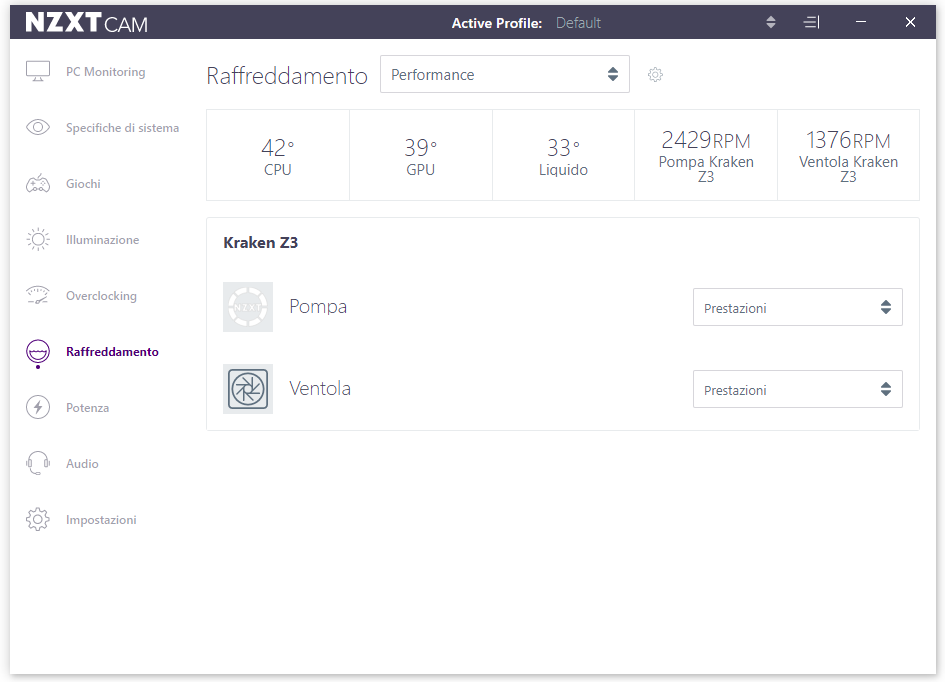Viewport: 945px width, 682px height.
Task: Click the lightning bolt Potenza icon
Action: 38,407
